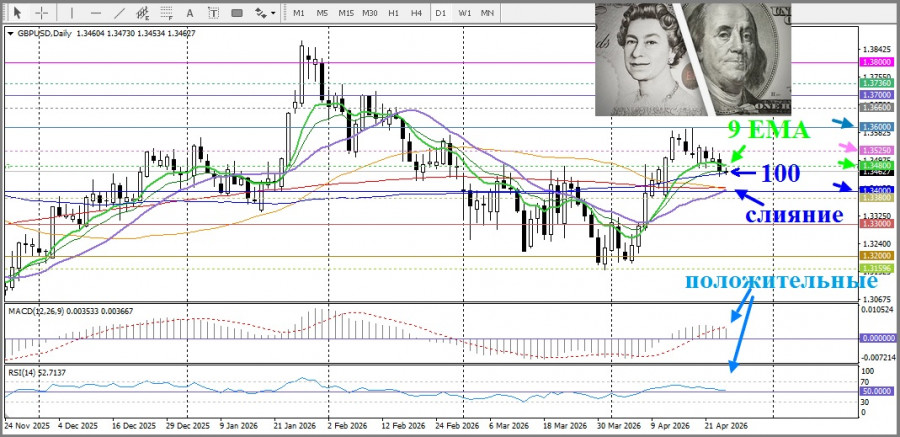The image size is (900, 437).
Task: Activate the crosshair tool
Action: pyautogui.click(x=40, y=12)
